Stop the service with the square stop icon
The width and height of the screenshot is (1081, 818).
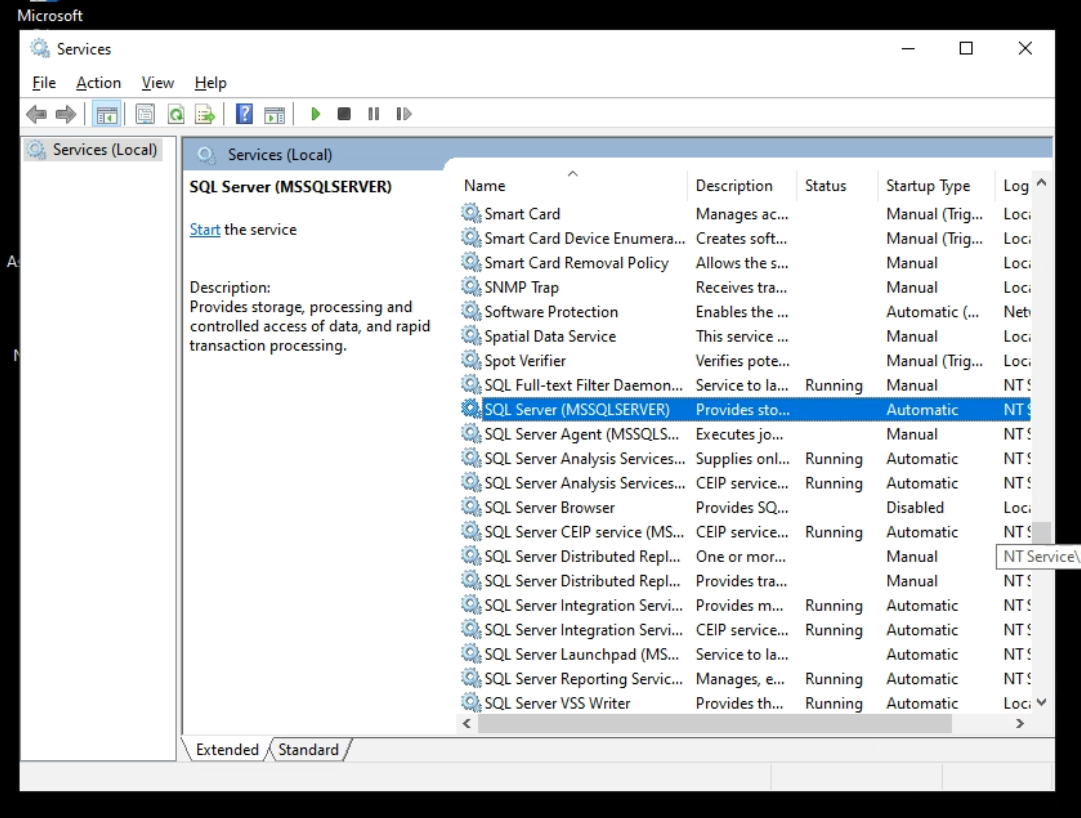(344, 114)
